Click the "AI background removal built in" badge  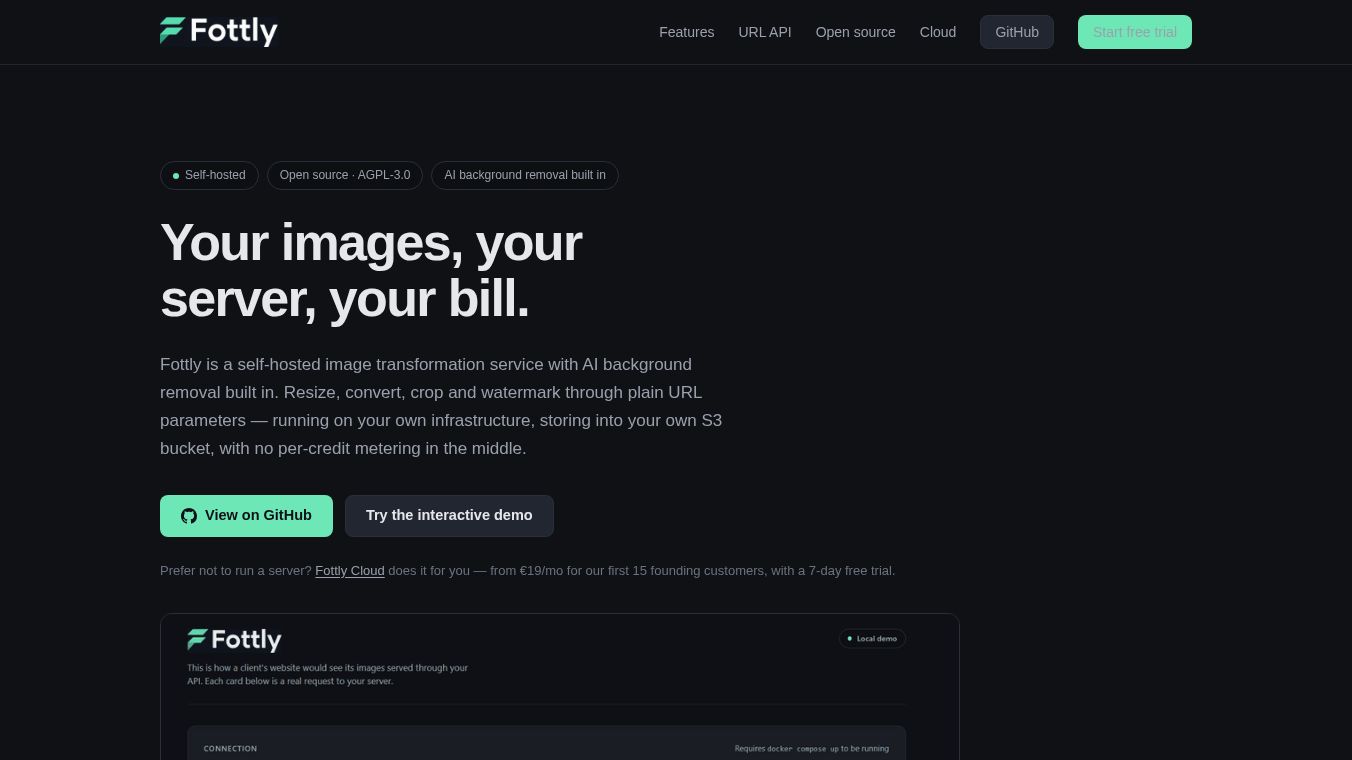pos(525,175)
